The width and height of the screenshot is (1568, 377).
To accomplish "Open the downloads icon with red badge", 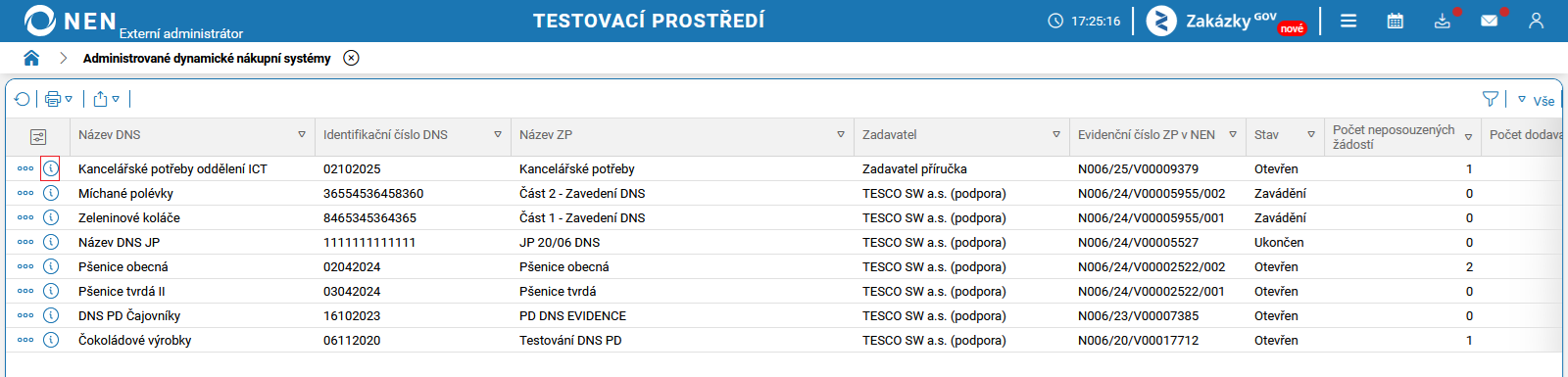I will pos(1443,21).
